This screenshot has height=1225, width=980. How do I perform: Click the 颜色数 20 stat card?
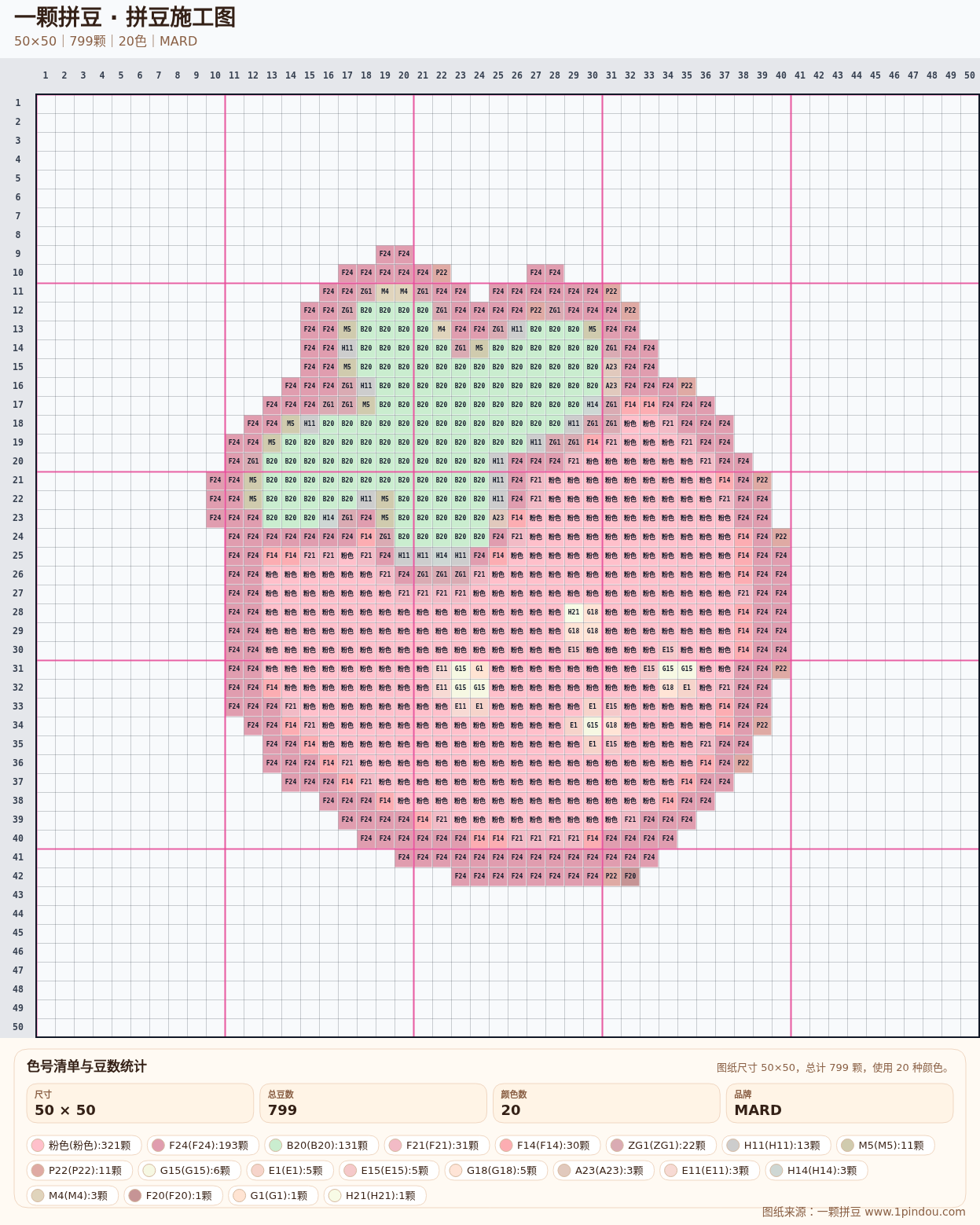tap(606, 1103)
